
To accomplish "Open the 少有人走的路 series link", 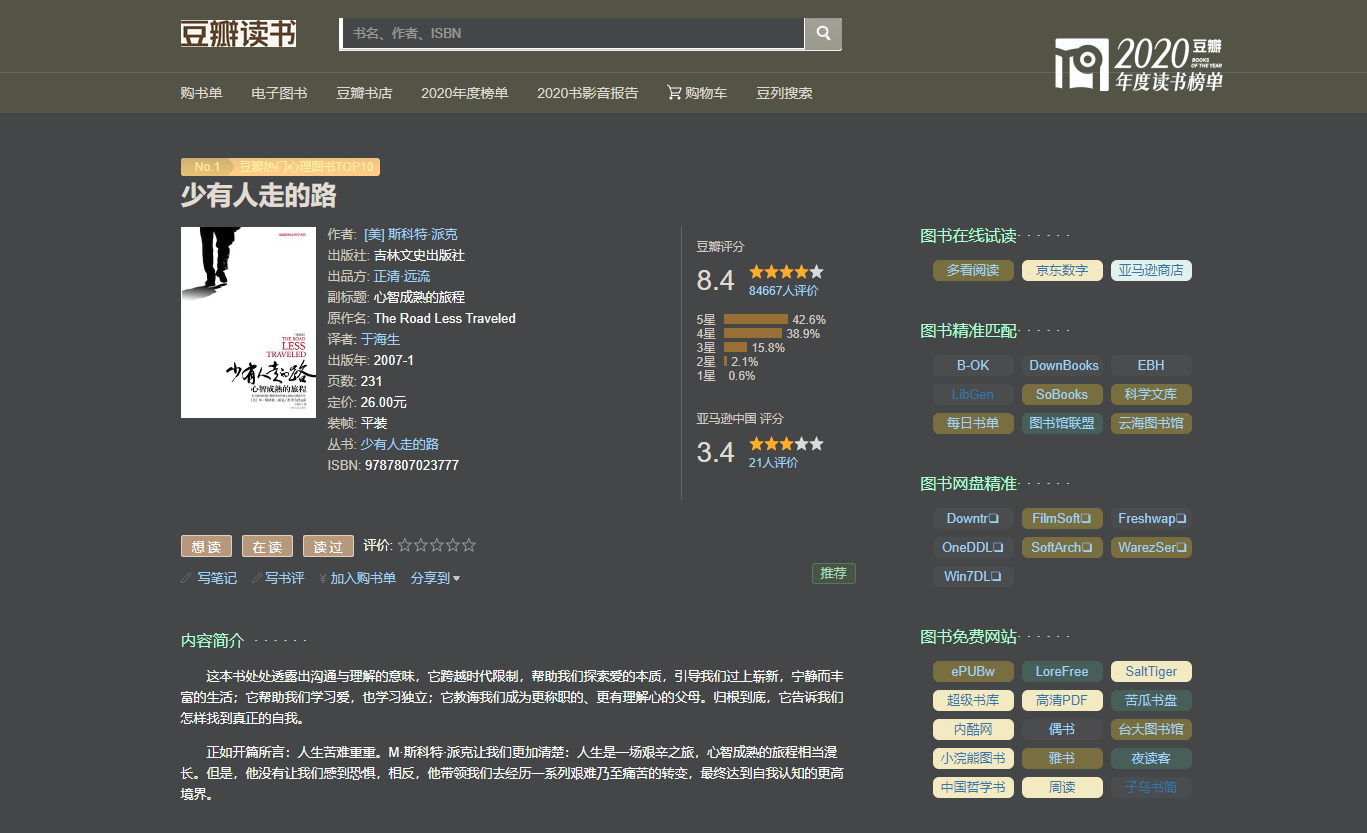I will (400, 444).
